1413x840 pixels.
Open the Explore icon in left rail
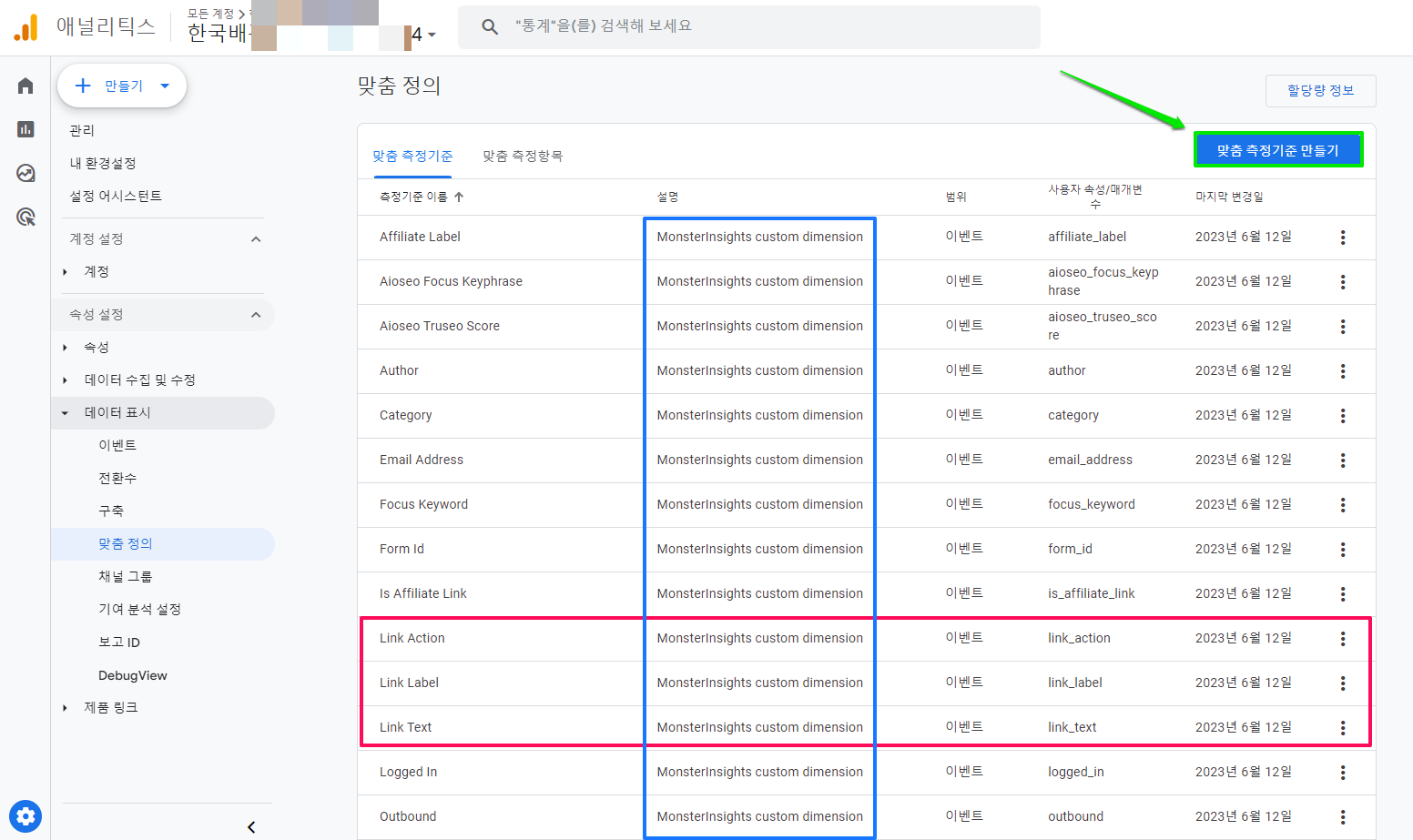[25, 173]
